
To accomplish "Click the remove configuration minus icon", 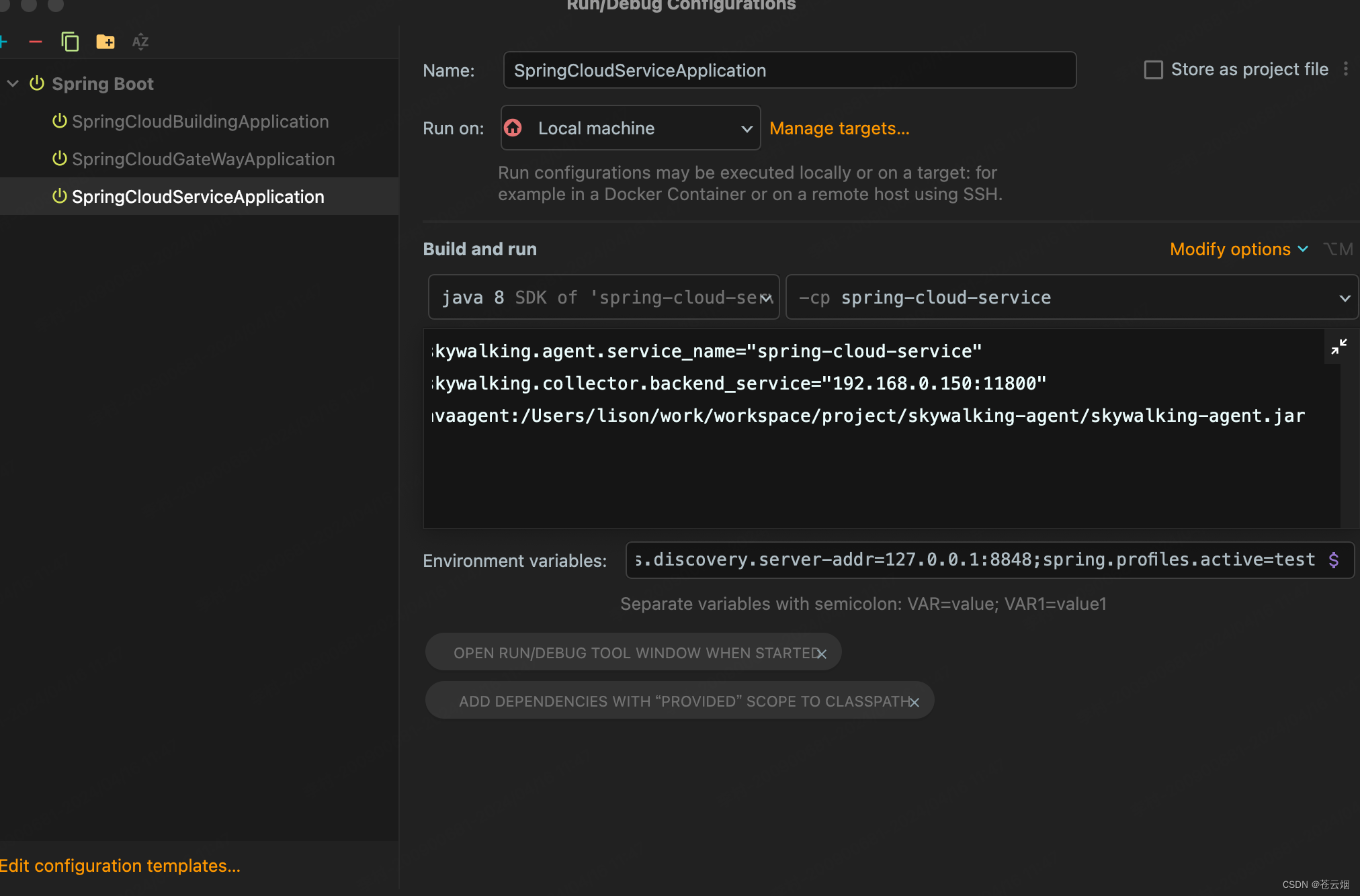I will click(x=36, y=42).
